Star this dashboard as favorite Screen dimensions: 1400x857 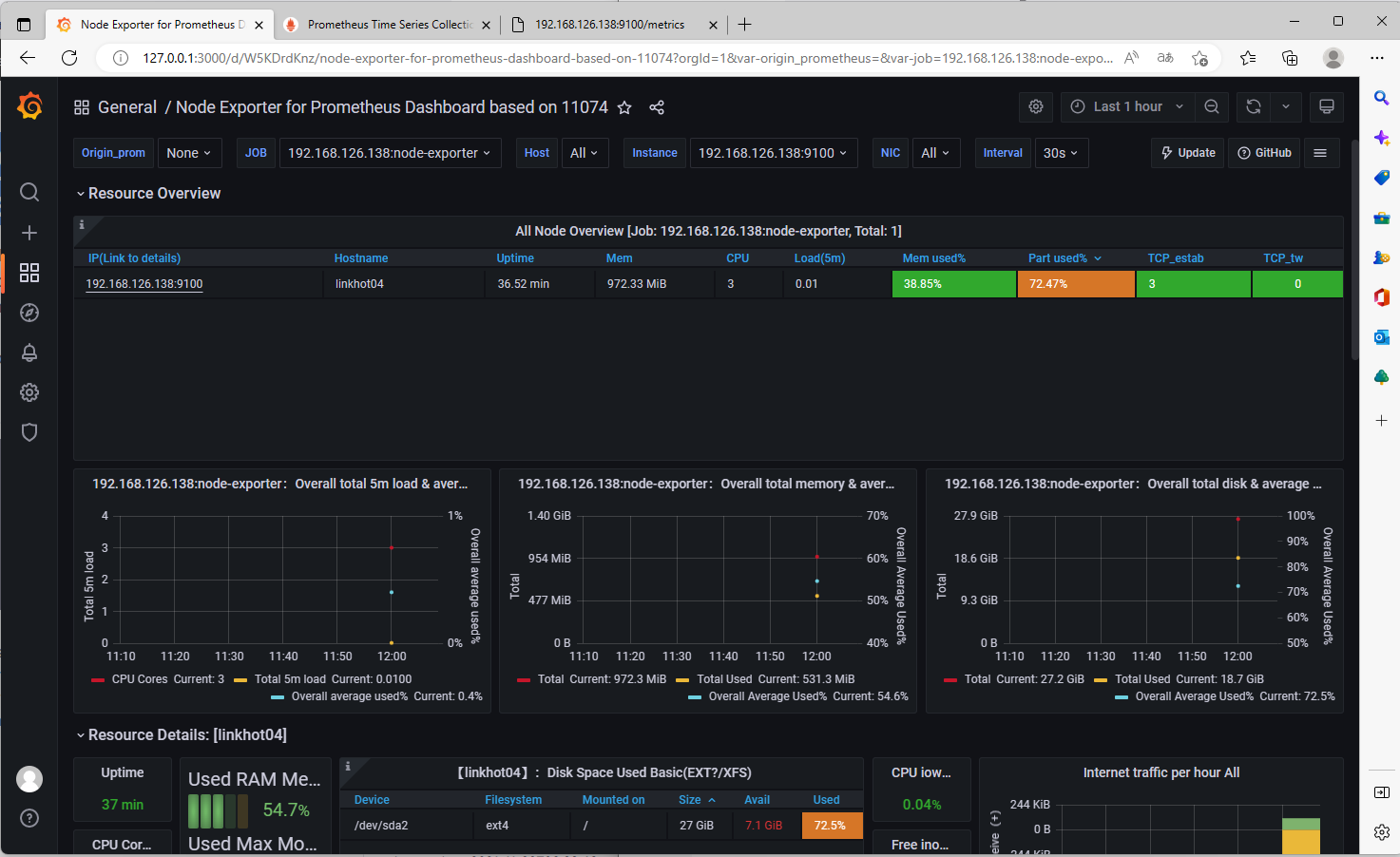[x=624, y=107]
